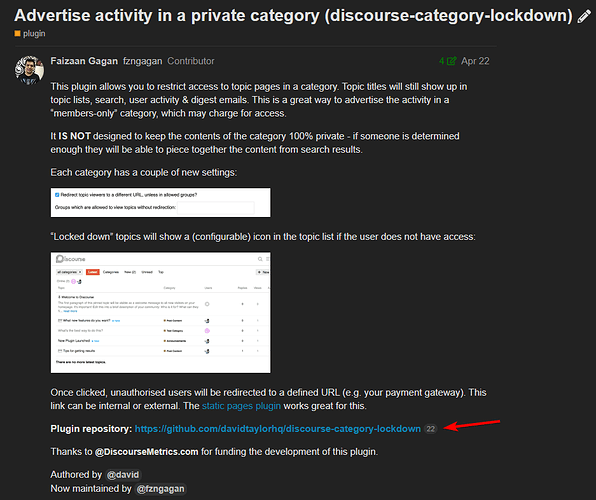Click search magnifier in embedded Discourse screenshot
Screen dimensions: 596x500
(260, 259)
